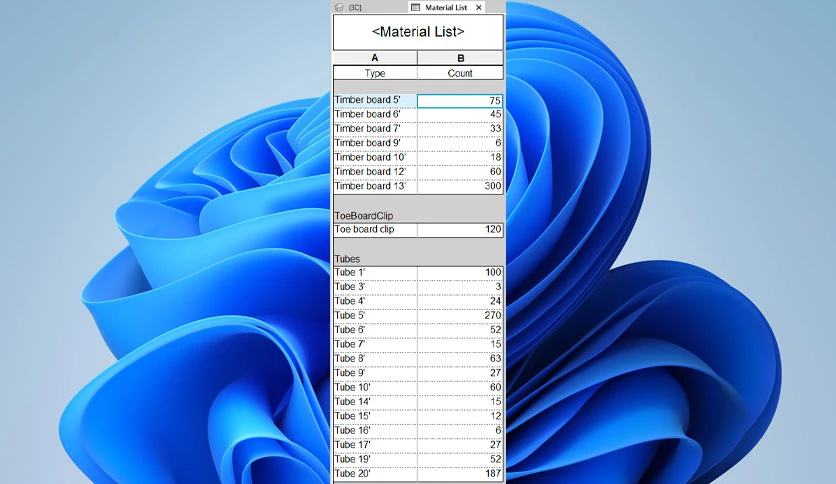Viewport: 836px width, 484px height.
Task: Click the count 6 for Tube 16'
Action: pos(460,431)
